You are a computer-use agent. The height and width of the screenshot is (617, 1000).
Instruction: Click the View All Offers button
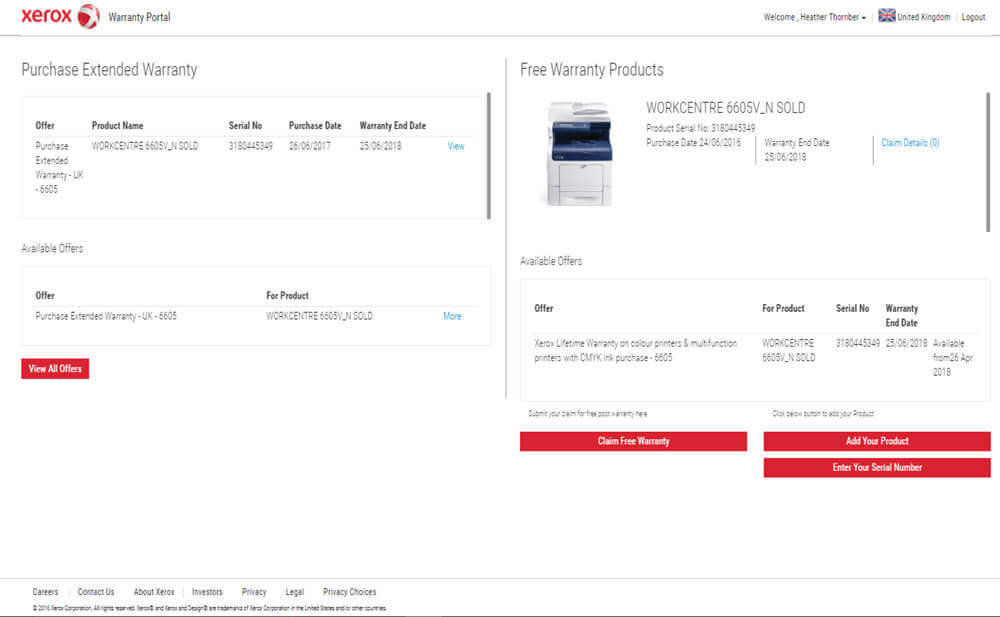point(55,368)
